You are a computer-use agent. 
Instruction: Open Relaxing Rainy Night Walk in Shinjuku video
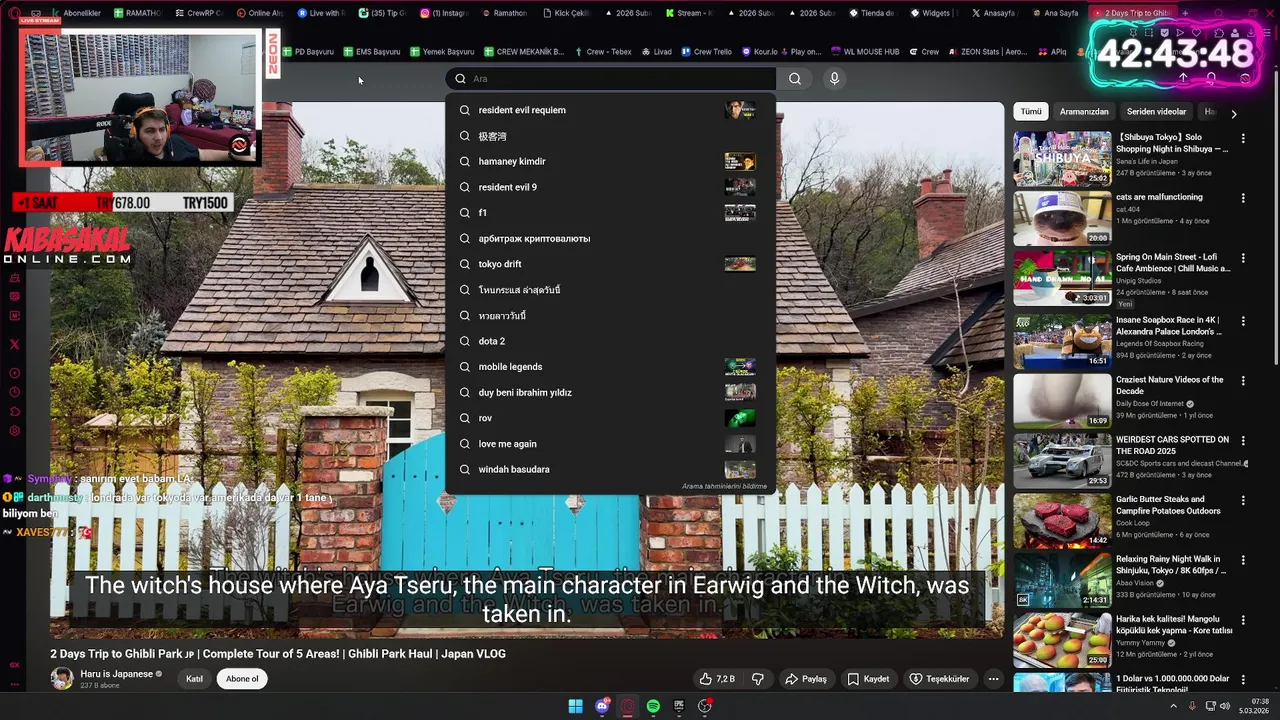tap(1062, 581)
